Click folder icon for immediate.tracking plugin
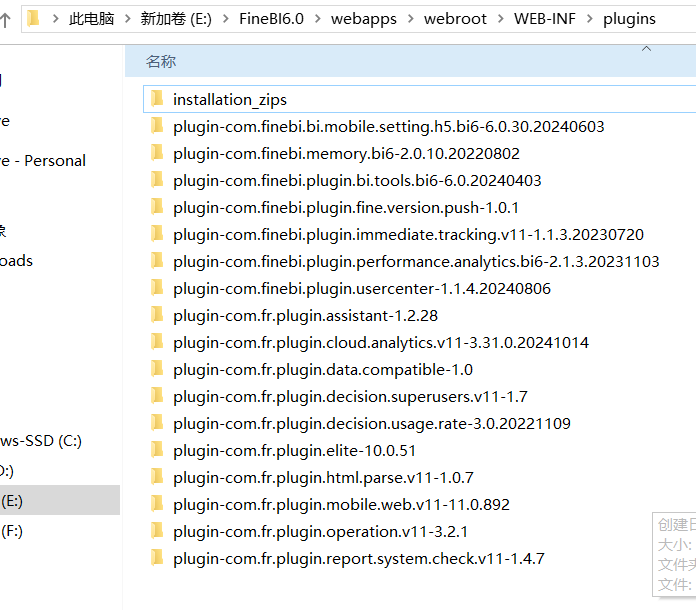Image resolution: width=696 pixels, height=610 pixels. (157, 234)
